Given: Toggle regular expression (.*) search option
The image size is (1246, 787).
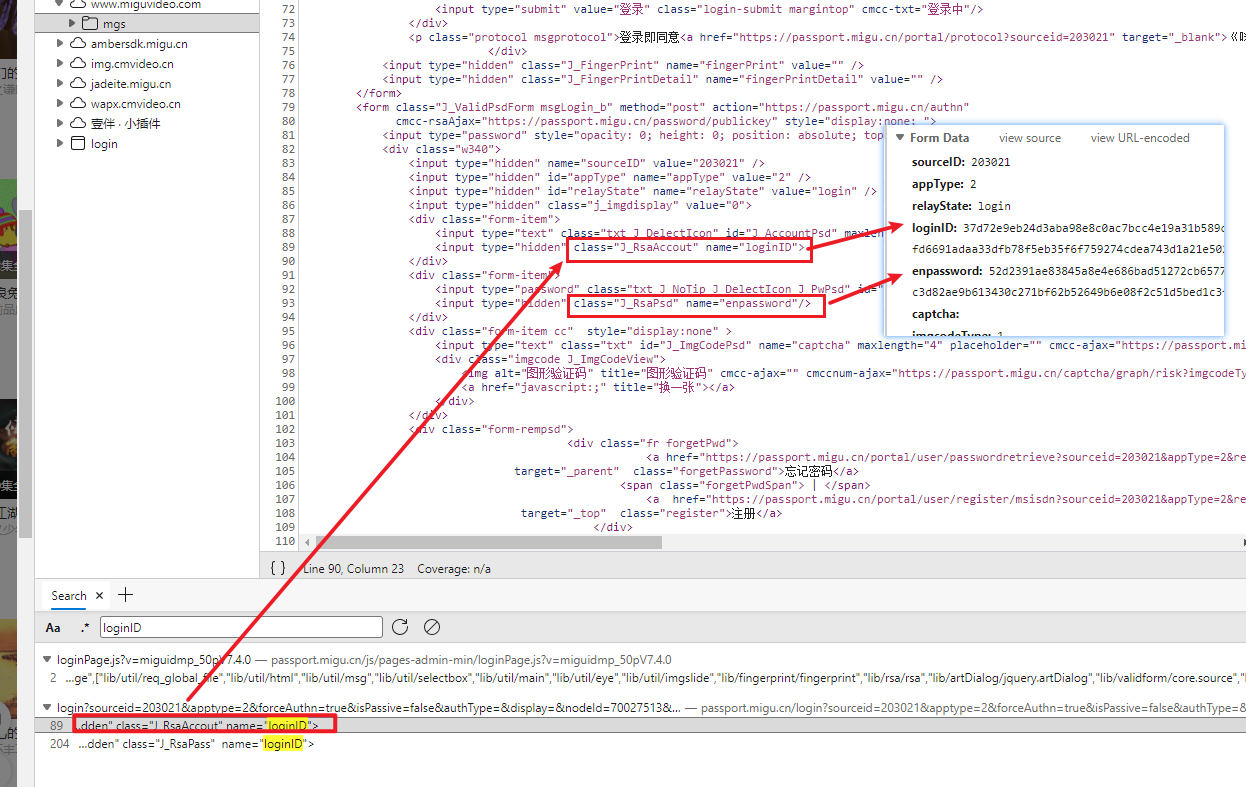Looking at the screenshot, I should pos(85,628).
